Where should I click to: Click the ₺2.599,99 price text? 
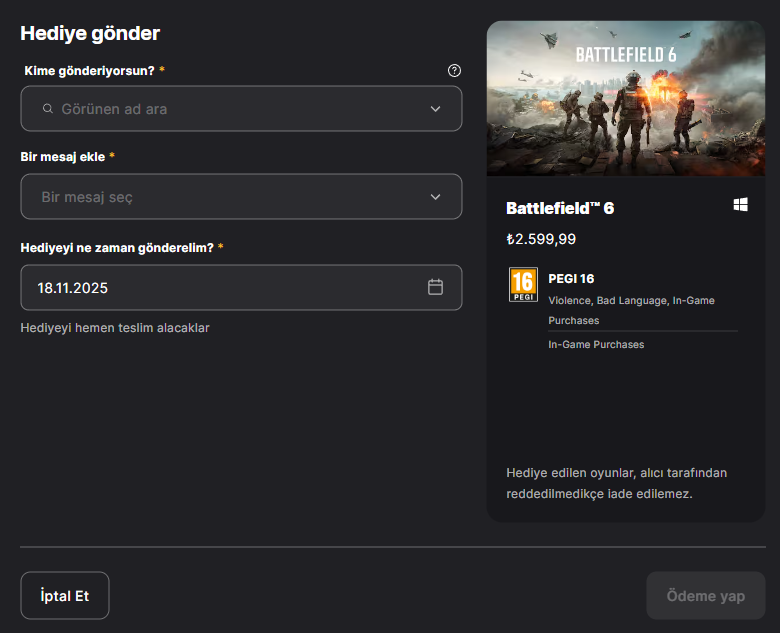click(541, 239)
